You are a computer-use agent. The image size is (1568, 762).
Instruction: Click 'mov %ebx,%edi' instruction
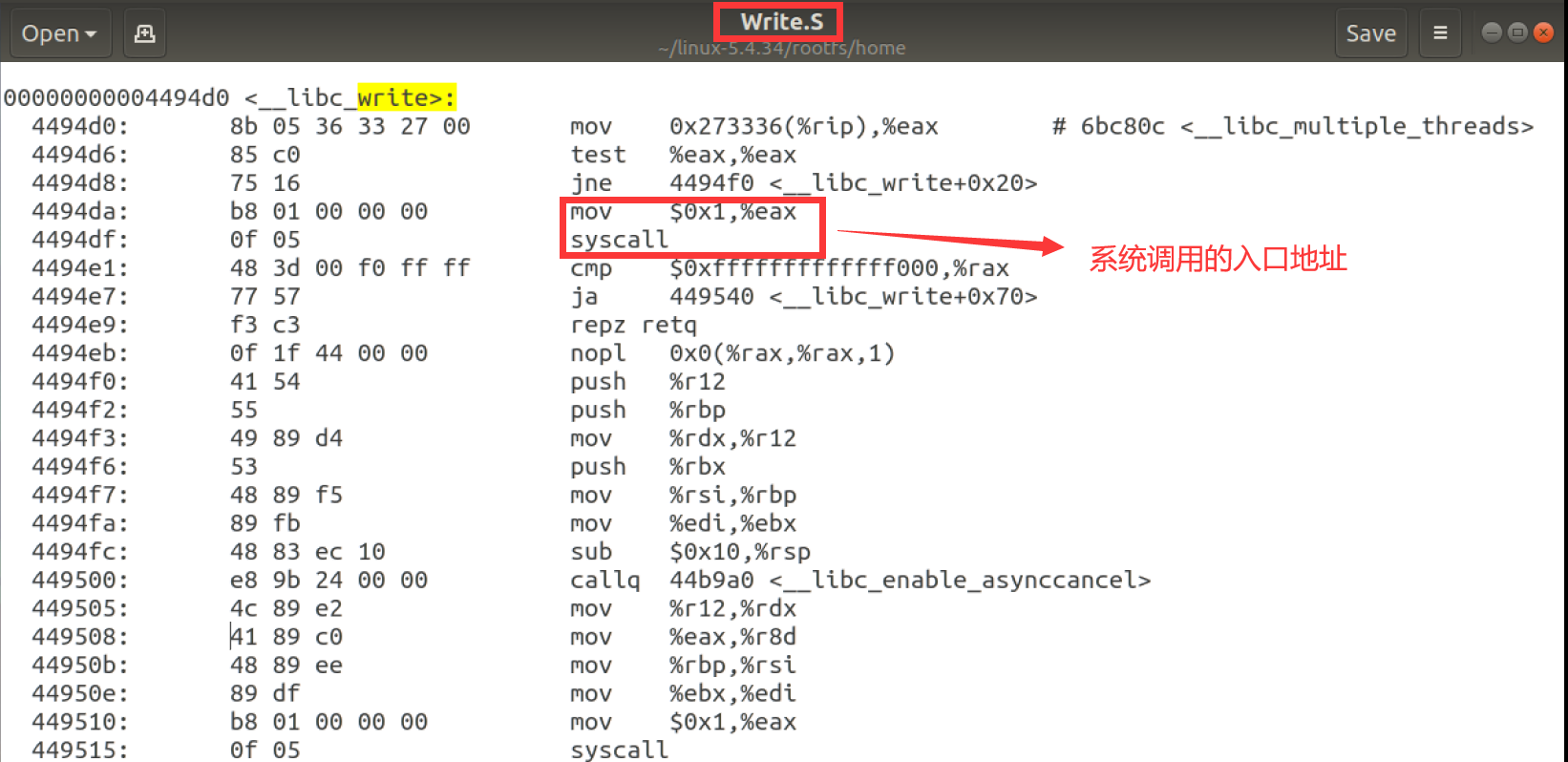point(683,693)
